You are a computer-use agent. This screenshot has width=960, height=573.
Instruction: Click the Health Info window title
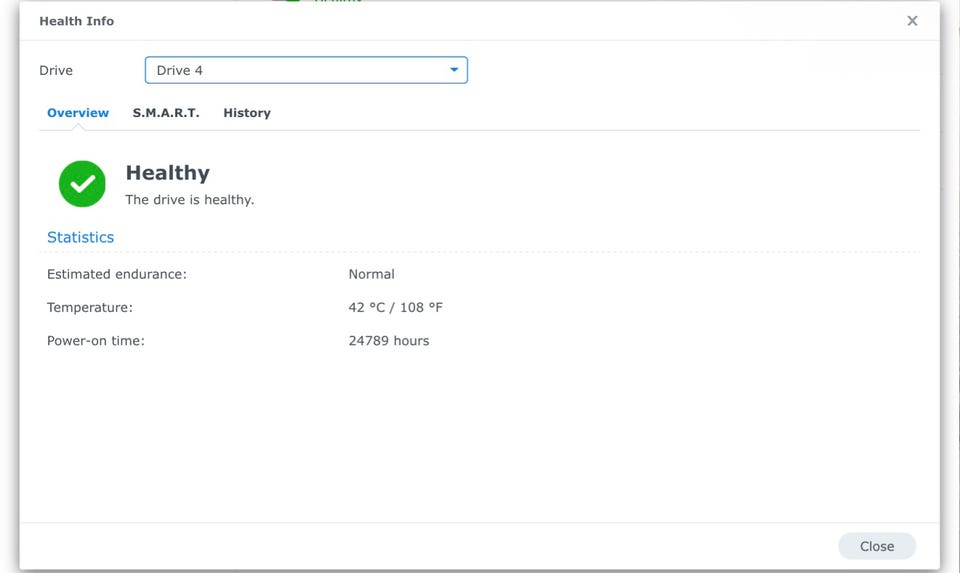click(76, 21)
